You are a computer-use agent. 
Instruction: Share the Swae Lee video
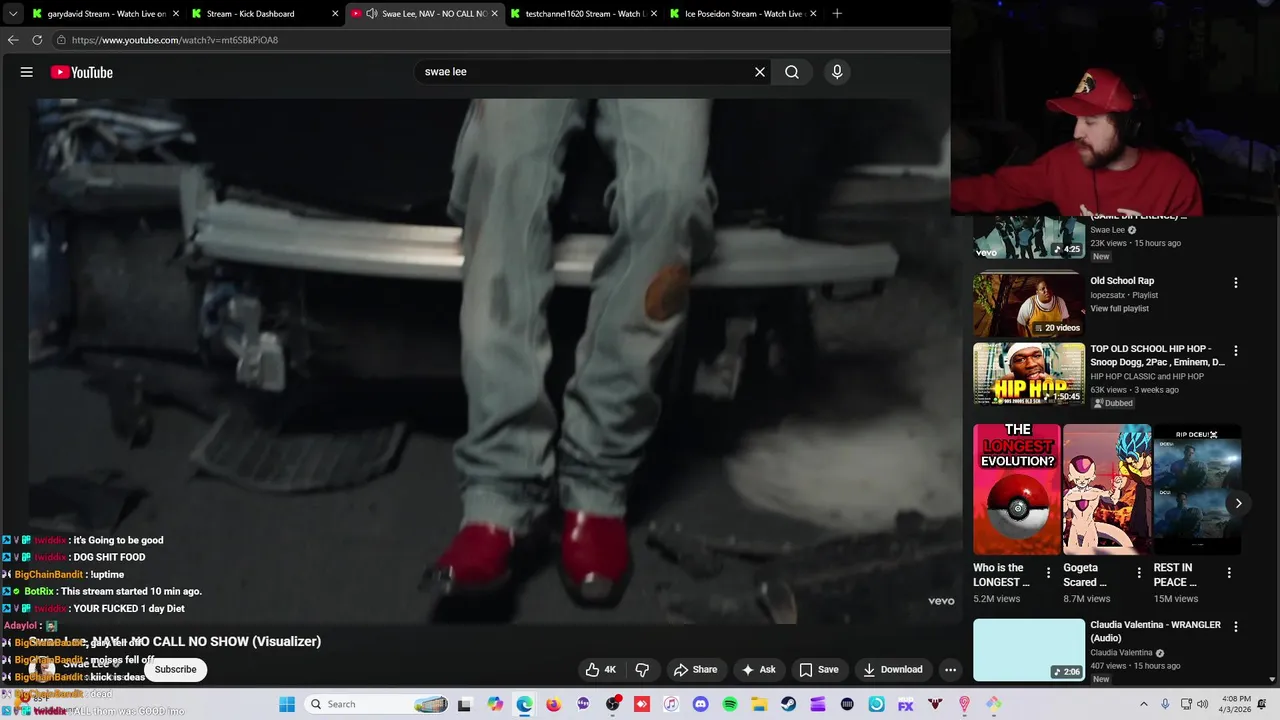[696, 670]
